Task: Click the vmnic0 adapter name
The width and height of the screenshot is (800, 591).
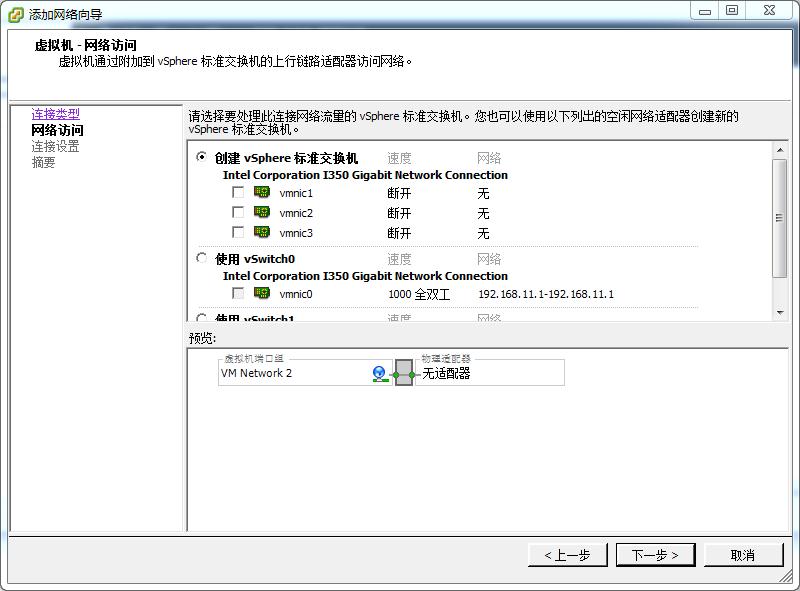Action: [296, 294]
